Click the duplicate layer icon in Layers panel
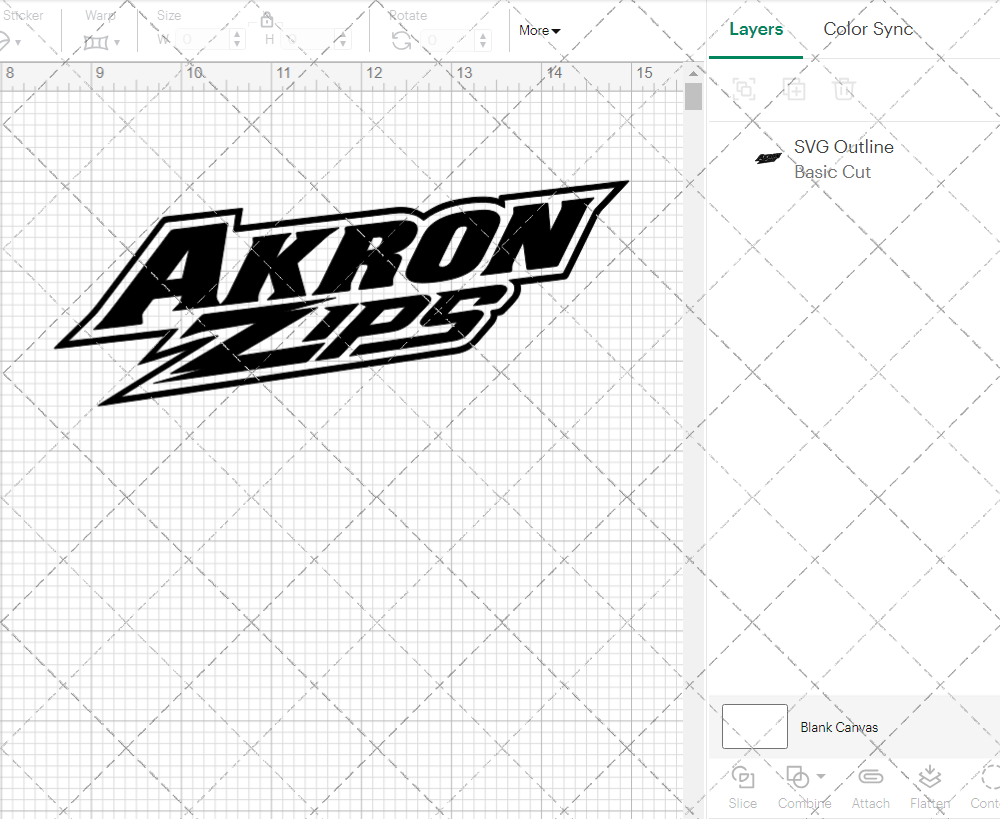This screenshot has height=819, width=1000. pos(795,89)
